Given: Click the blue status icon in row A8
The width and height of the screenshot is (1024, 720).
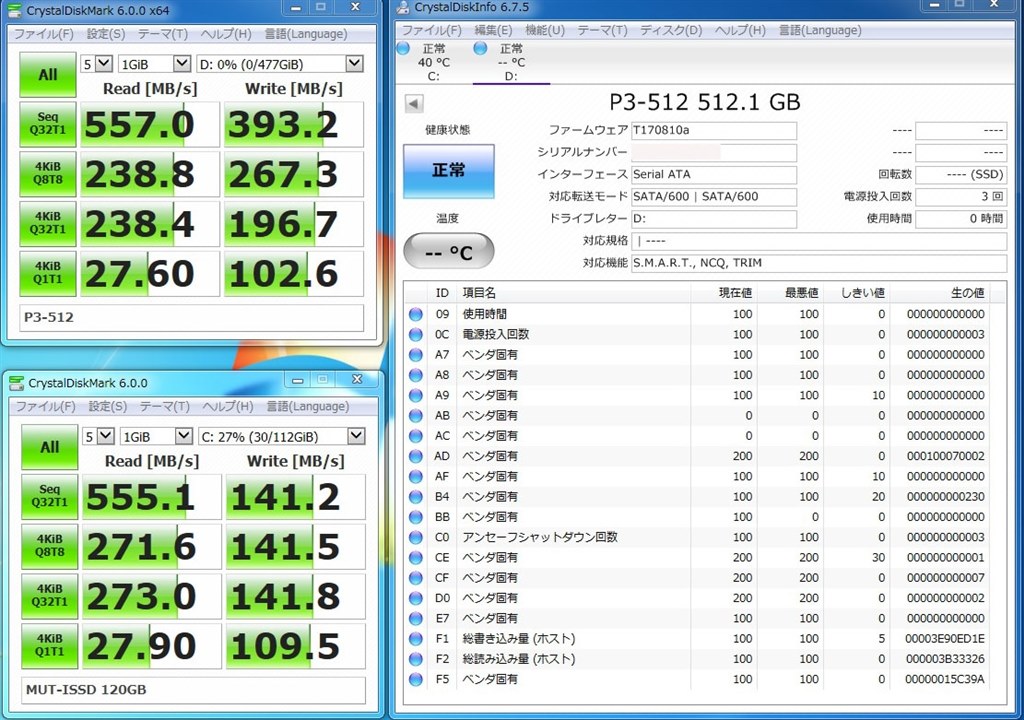Looking at the screenshot, I should click(415, 375).
